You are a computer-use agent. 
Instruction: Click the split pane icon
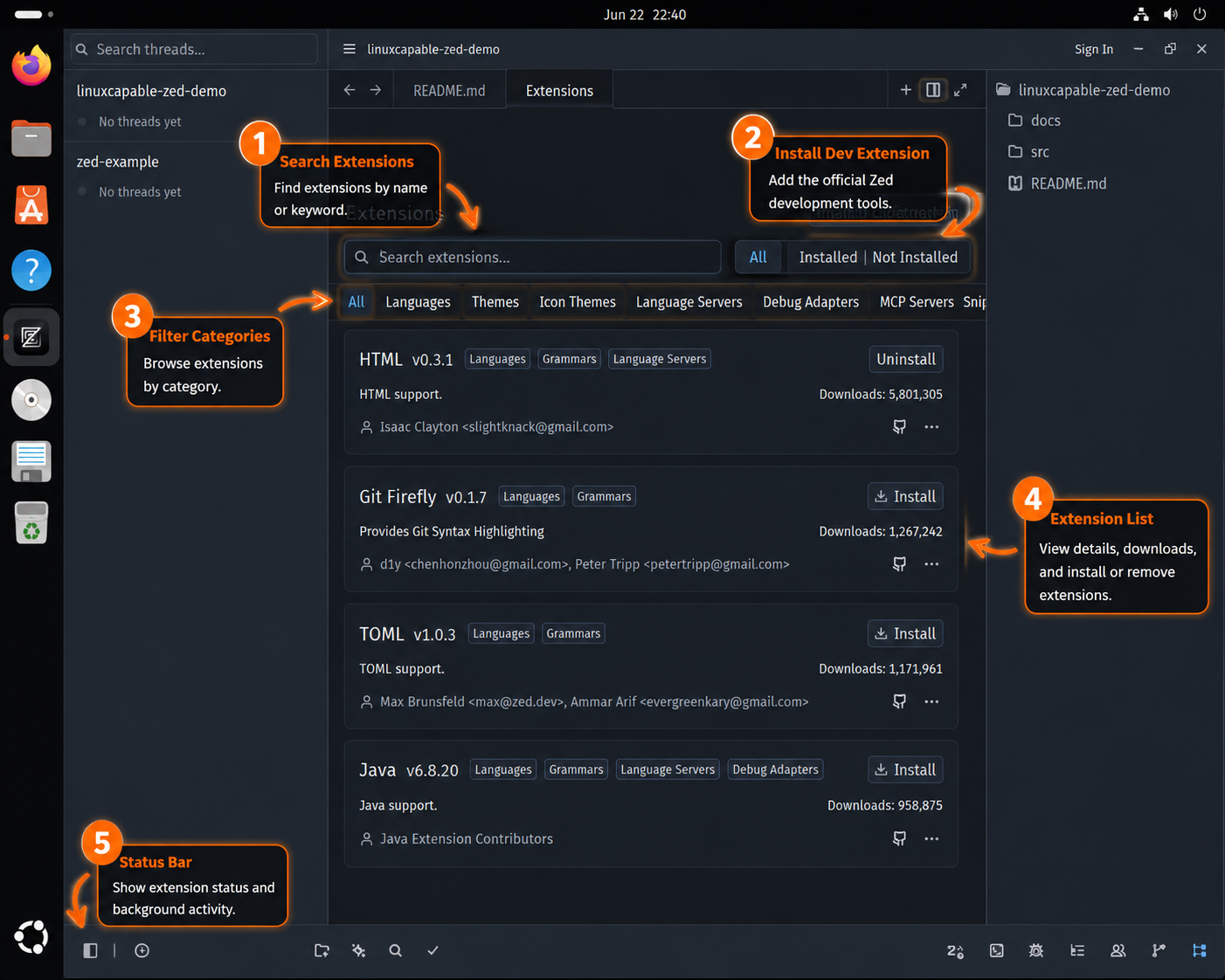pos(933,90)
